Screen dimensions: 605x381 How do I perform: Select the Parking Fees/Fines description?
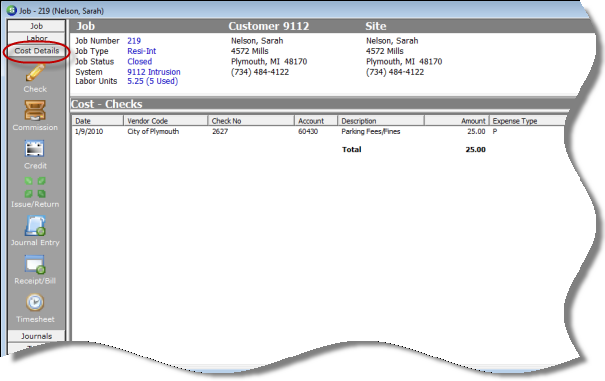(x=371, y=131)
